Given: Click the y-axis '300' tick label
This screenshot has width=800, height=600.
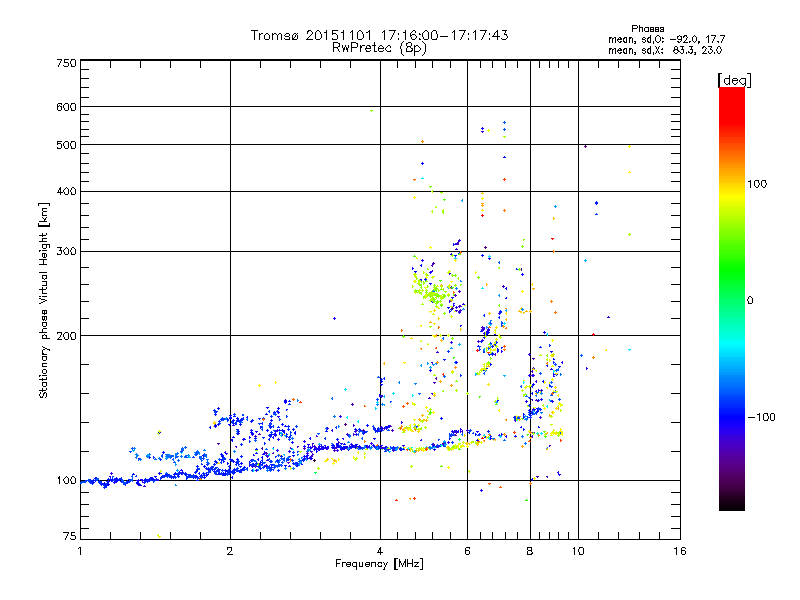Looking at the screenshot, I should point(66,252).
